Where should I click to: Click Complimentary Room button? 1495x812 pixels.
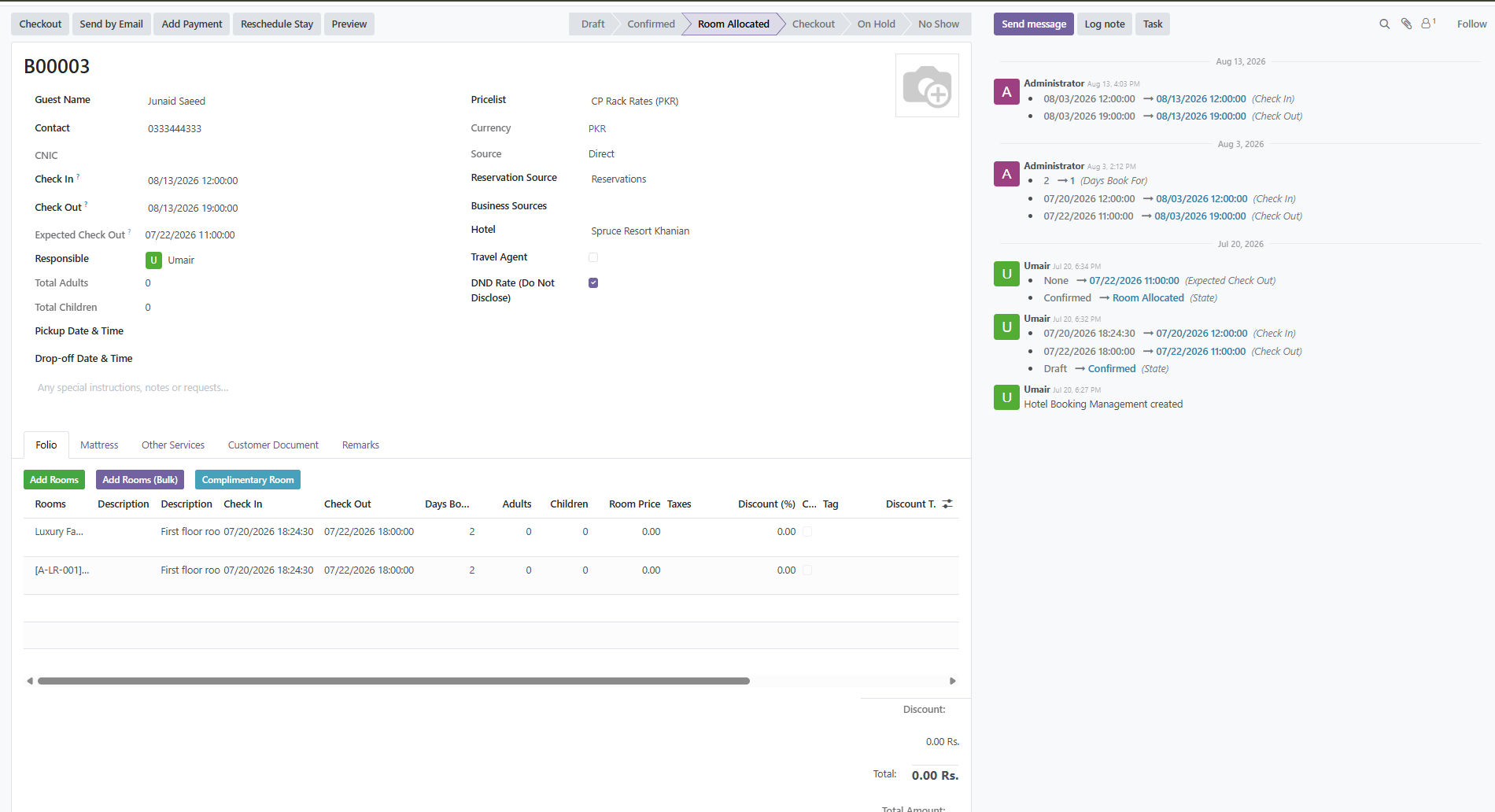click(x=248, y=480)
